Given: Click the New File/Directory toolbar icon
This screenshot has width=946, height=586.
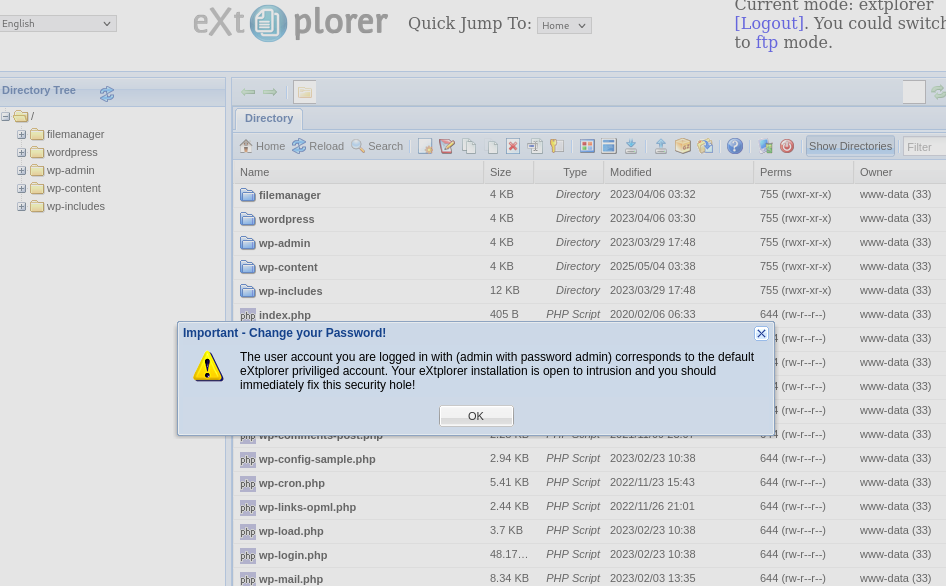Looking at the screenshot, I should point(425,147).
